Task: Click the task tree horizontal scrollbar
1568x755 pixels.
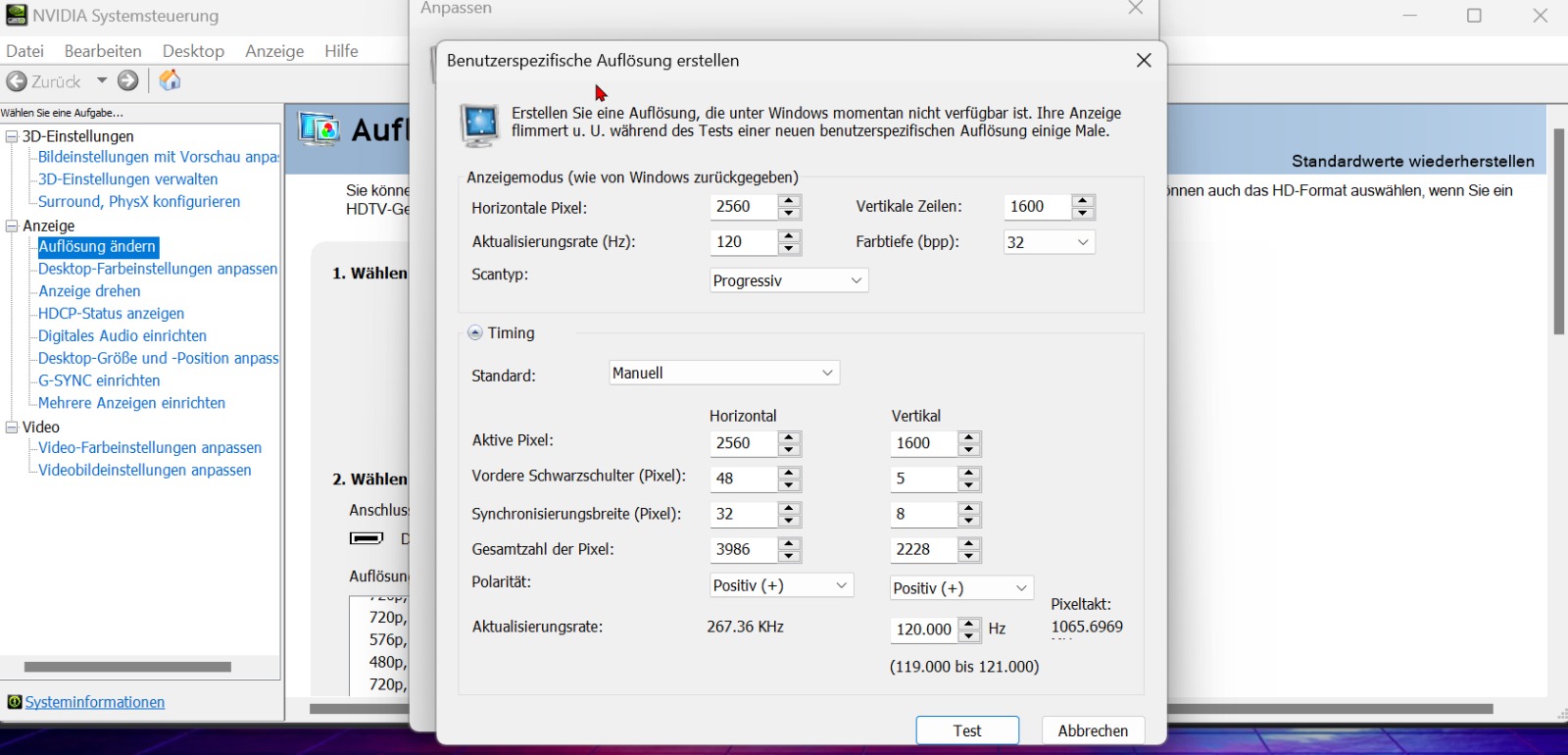Action: tap(127, 667)
